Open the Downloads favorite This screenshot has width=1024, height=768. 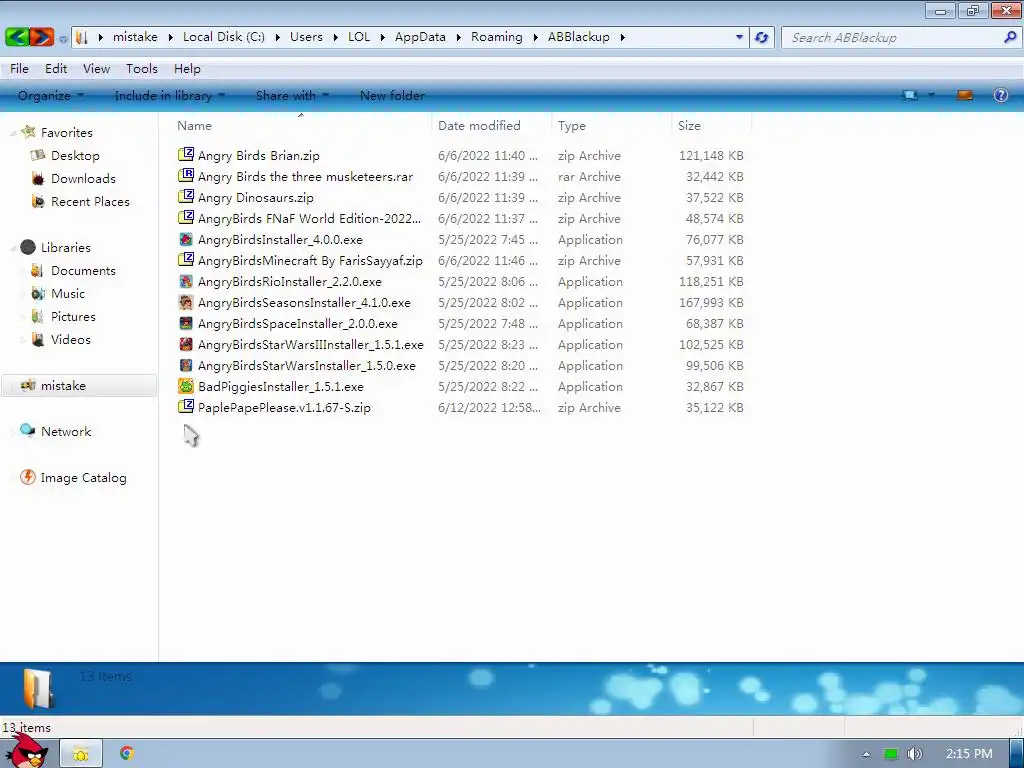click(x=83, y=178)
